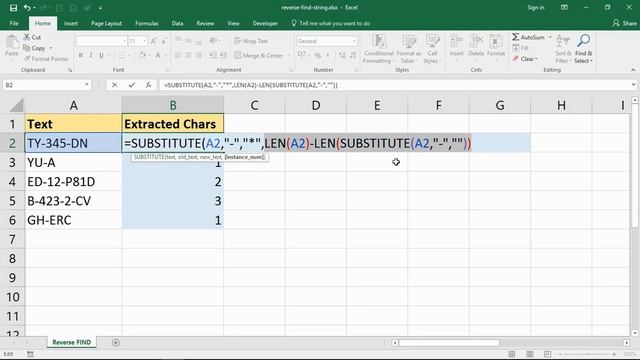Screen dimensions: 640x360
Task: Click the Copy button
Action: [x=34, y=48]
